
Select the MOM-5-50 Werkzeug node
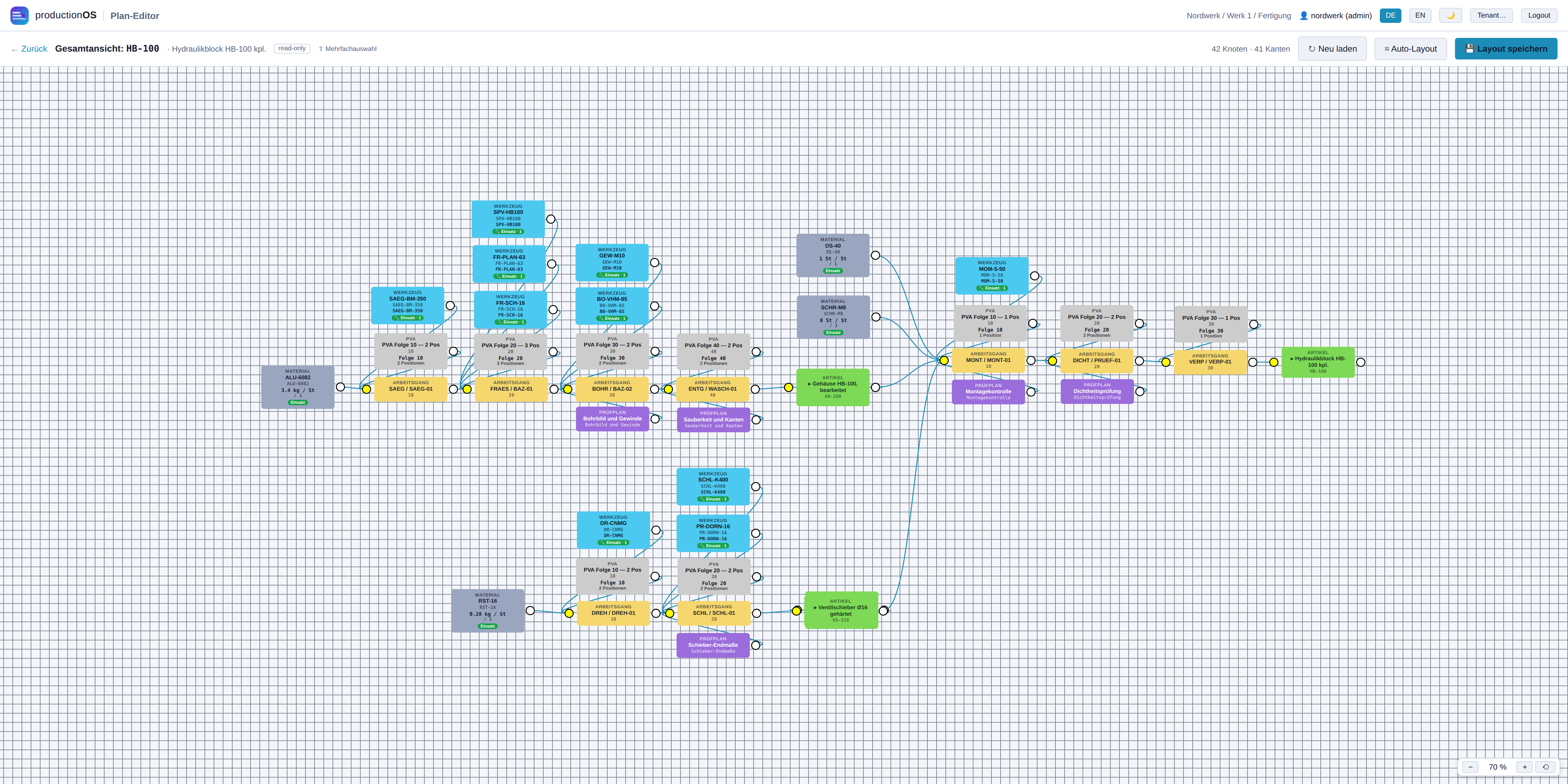(991, 276)
